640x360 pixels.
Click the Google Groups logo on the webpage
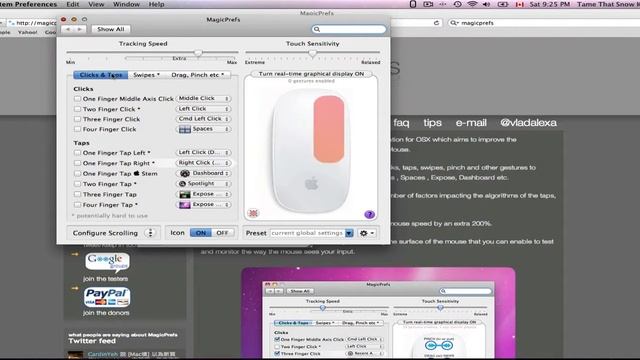107,262
